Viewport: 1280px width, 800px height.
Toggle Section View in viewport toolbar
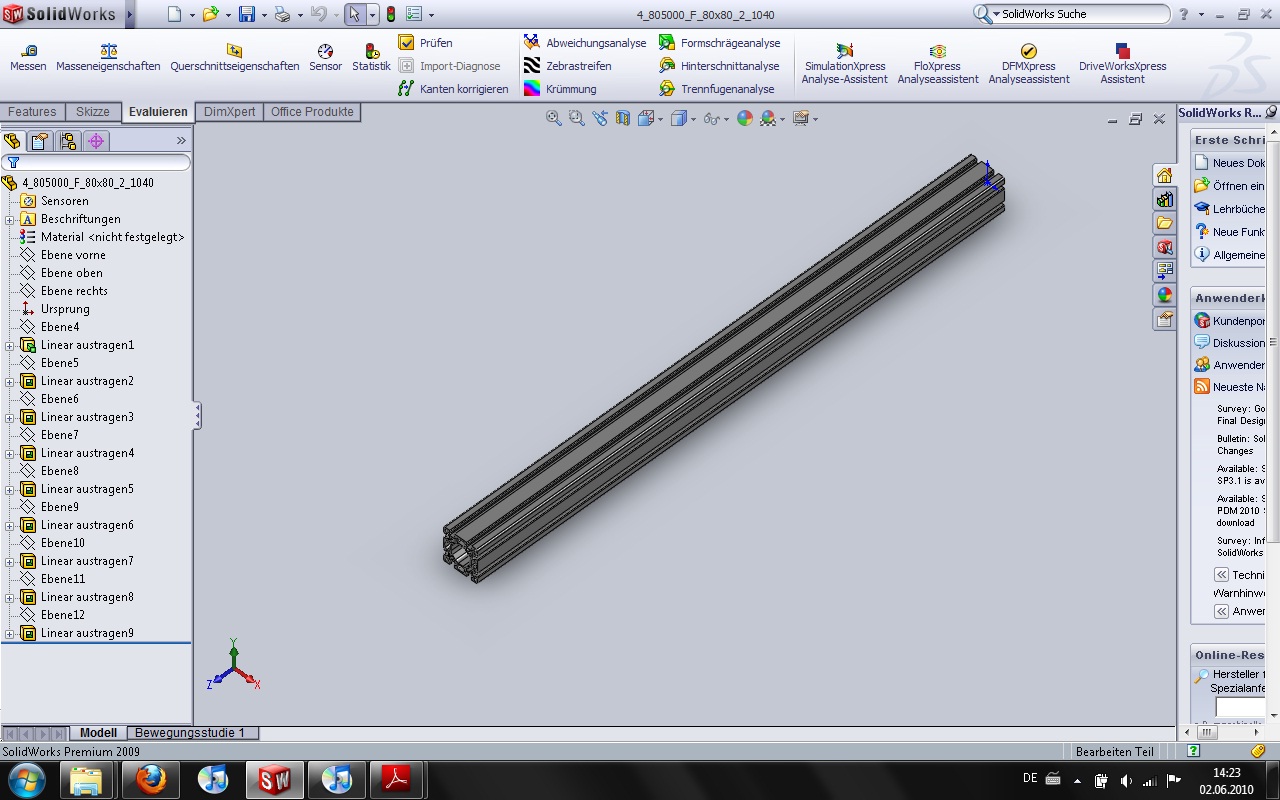(623, 118)
